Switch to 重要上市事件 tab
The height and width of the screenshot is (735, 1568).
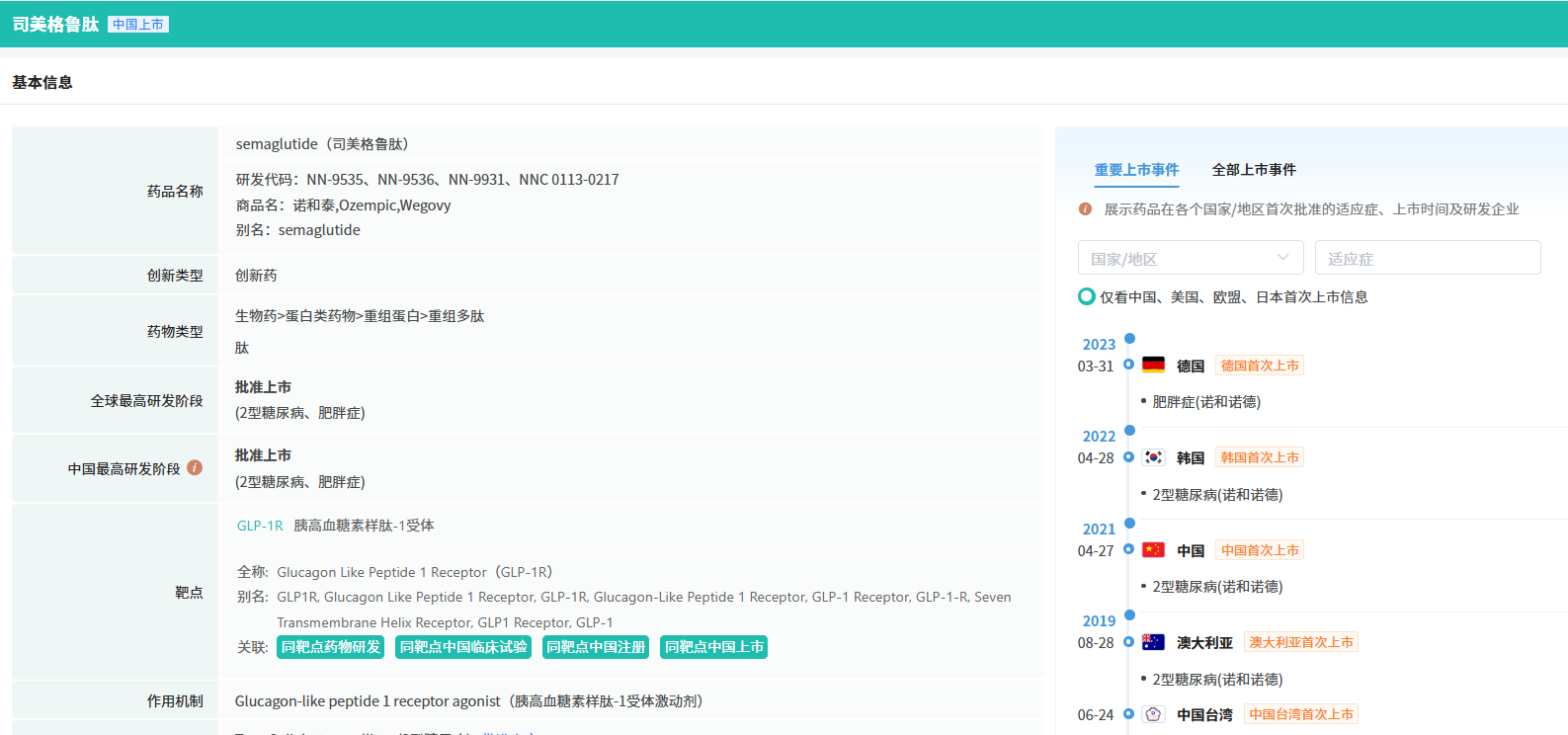click(1136, 170)
